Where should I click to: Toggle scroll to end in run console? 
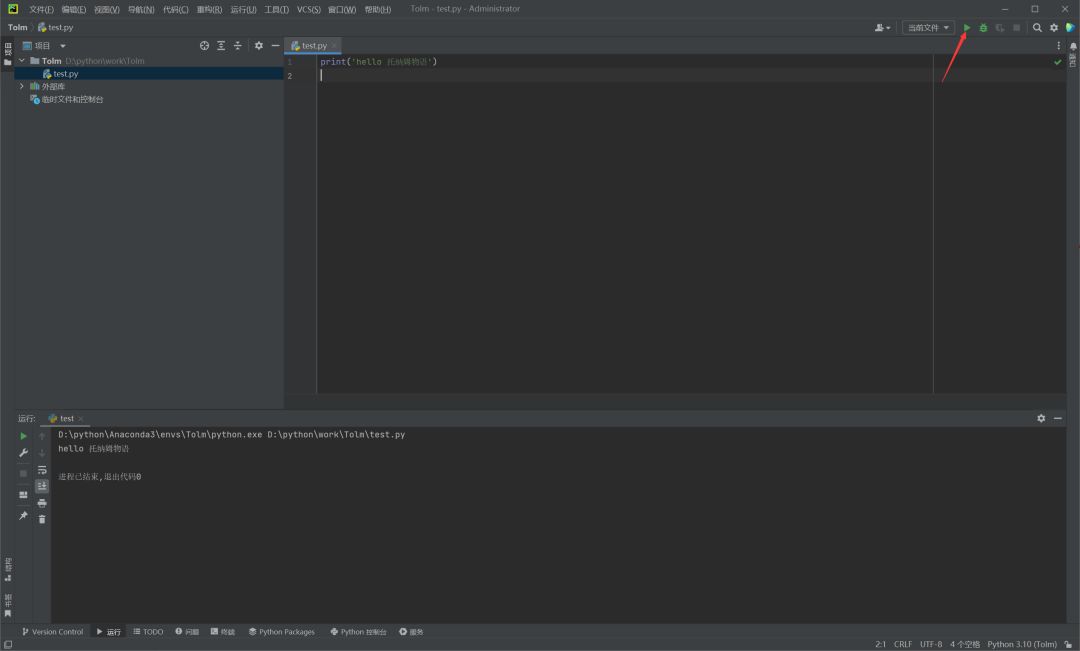(x=42, y=486)
